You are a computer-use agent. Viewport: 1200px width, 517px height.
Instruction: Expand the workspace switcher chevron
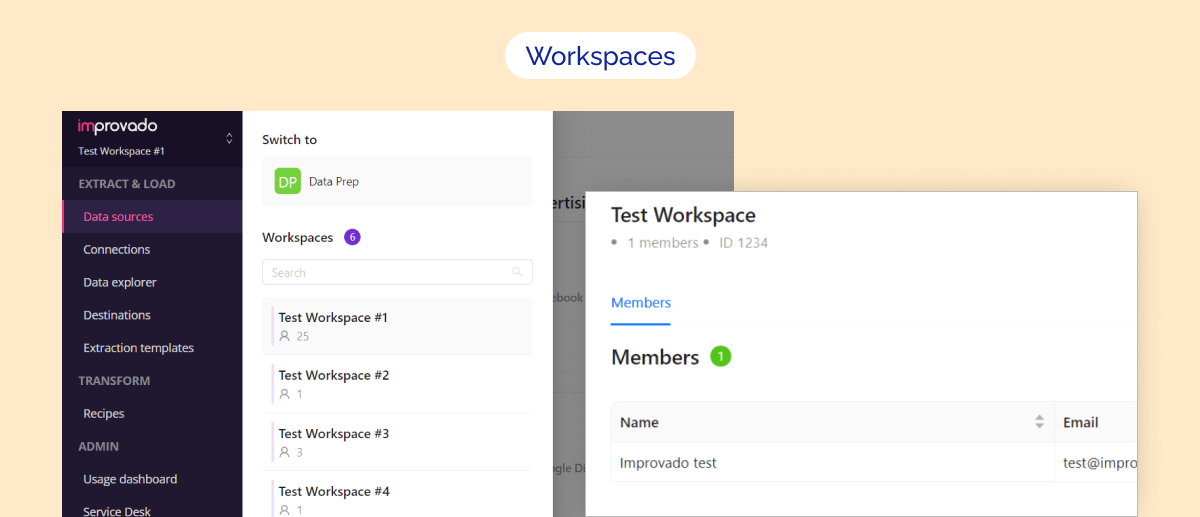(229, 138)
